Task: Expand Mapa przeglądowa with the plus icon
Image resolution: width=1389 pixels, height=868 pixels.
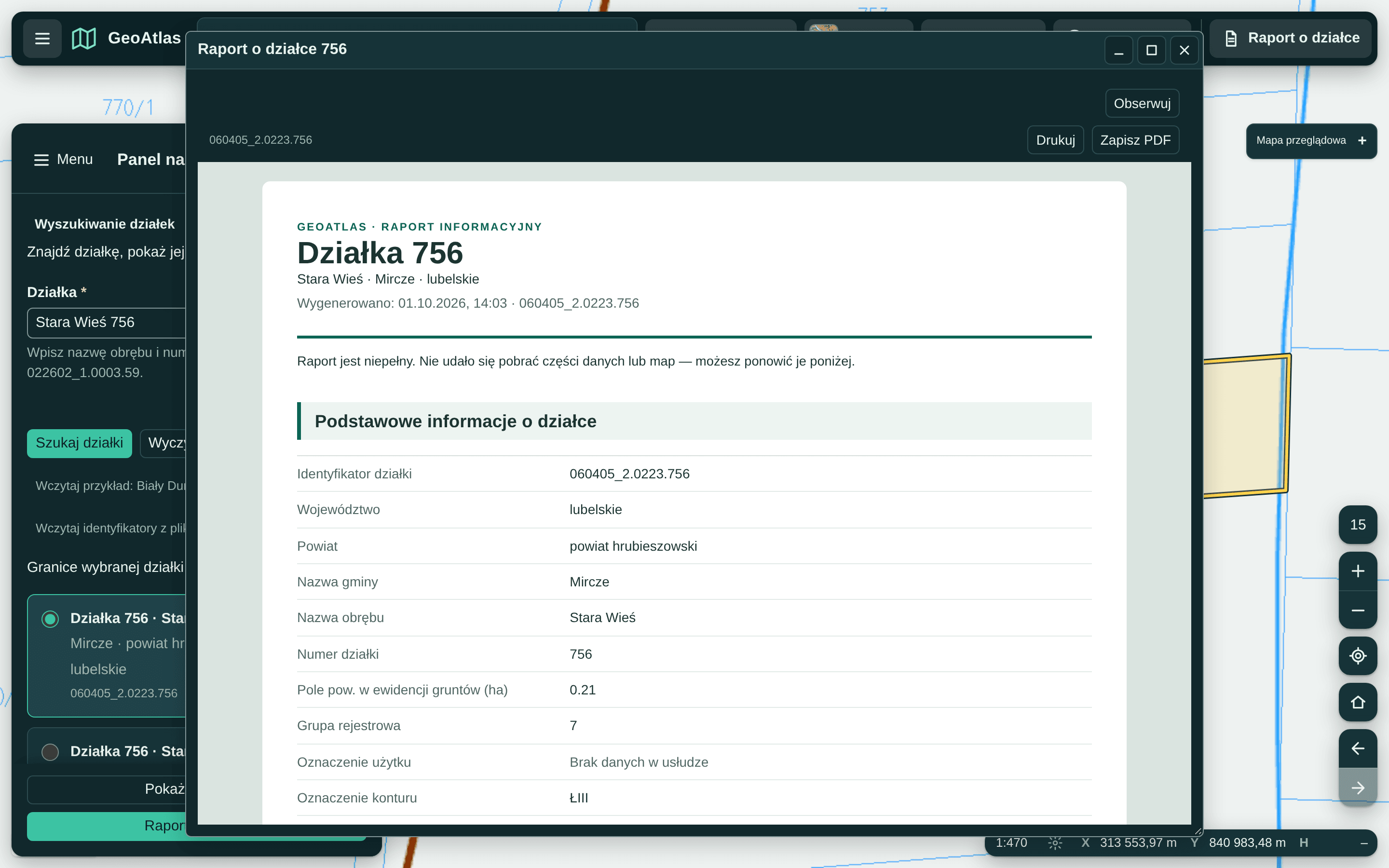Action: pos(1362,141)
